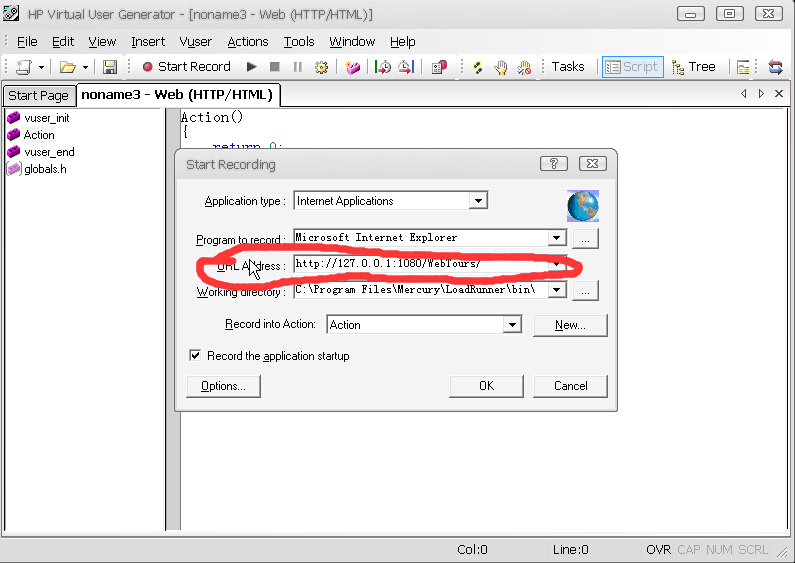Open the Help menu
The image size is (795, 563).
(403, 42)
